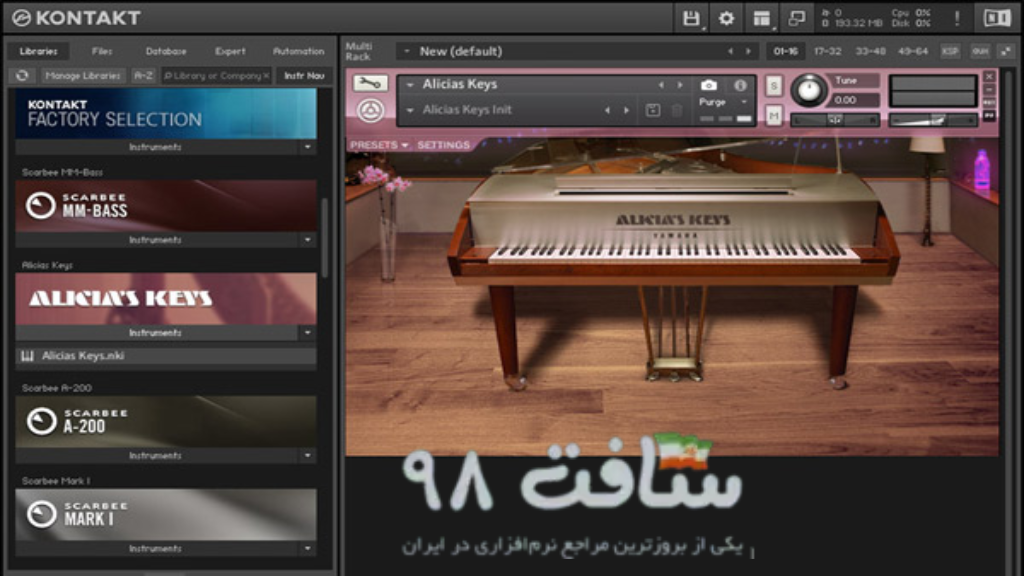Toggle the minimized view icon in the header

tap(797, 18)
